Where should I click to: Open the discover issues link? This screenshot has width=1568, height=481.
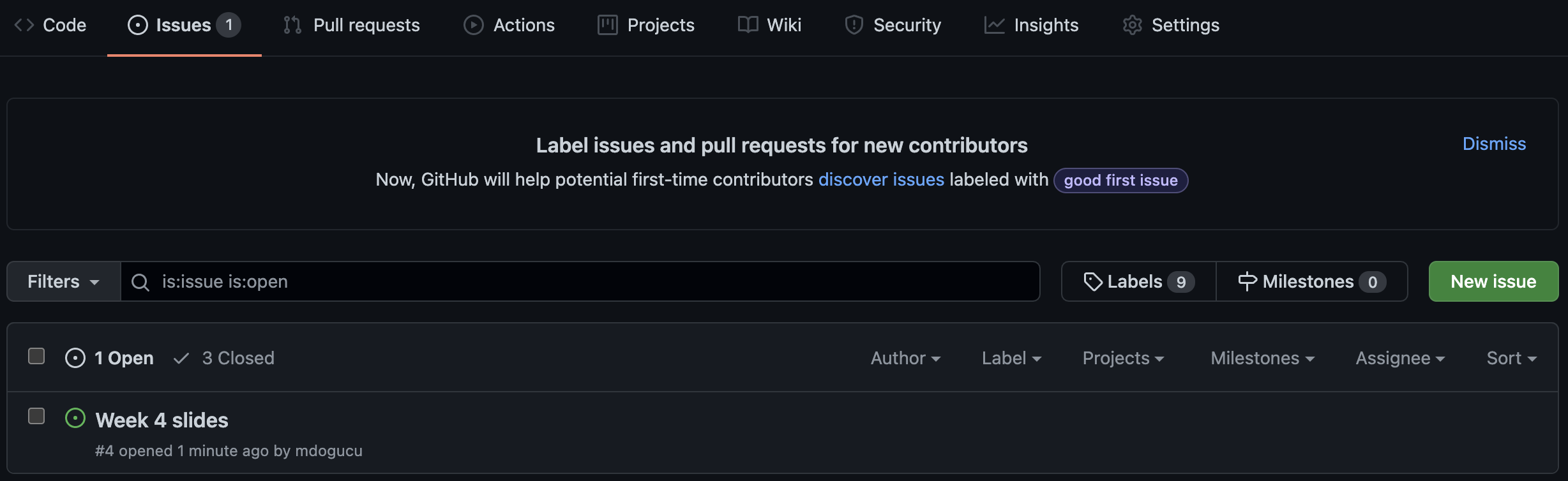(x=881, y=179)
